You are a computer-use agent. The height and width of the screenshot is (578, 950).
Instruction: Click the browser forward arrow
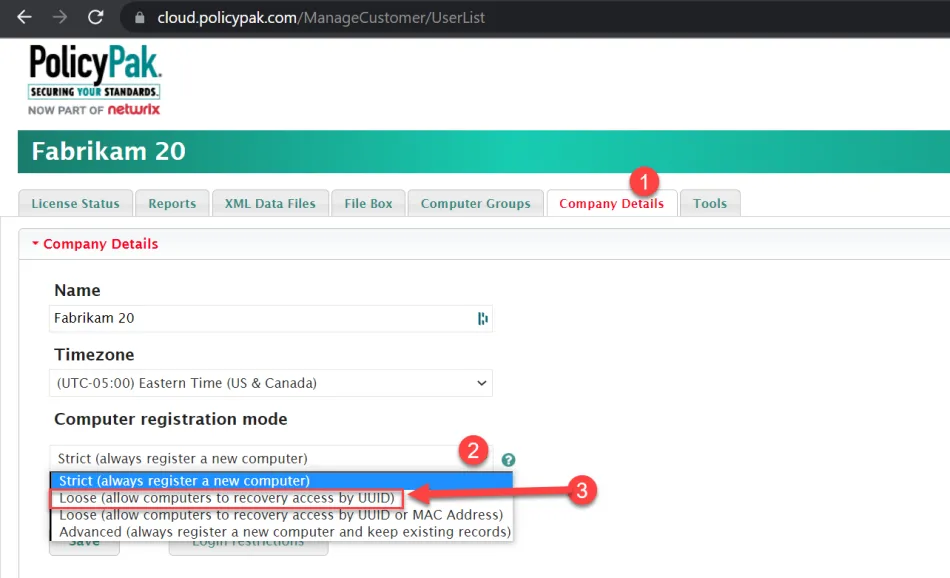tap(60, 17)
